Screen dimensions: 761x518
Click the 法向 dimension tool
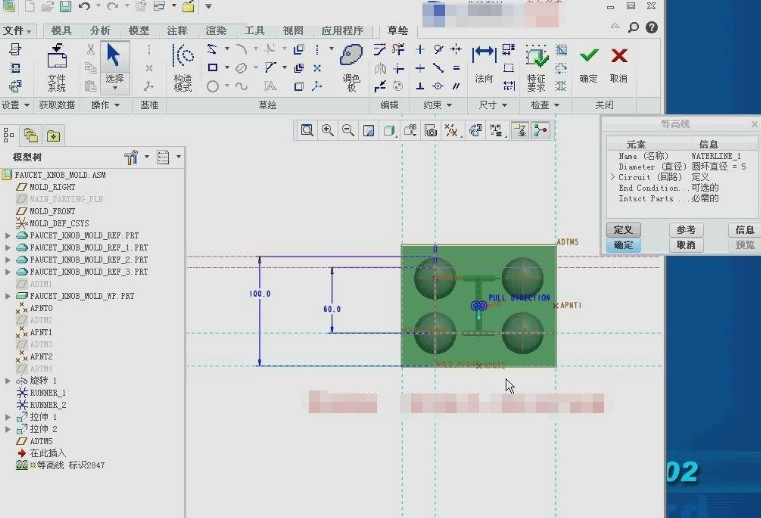[483, 63]
